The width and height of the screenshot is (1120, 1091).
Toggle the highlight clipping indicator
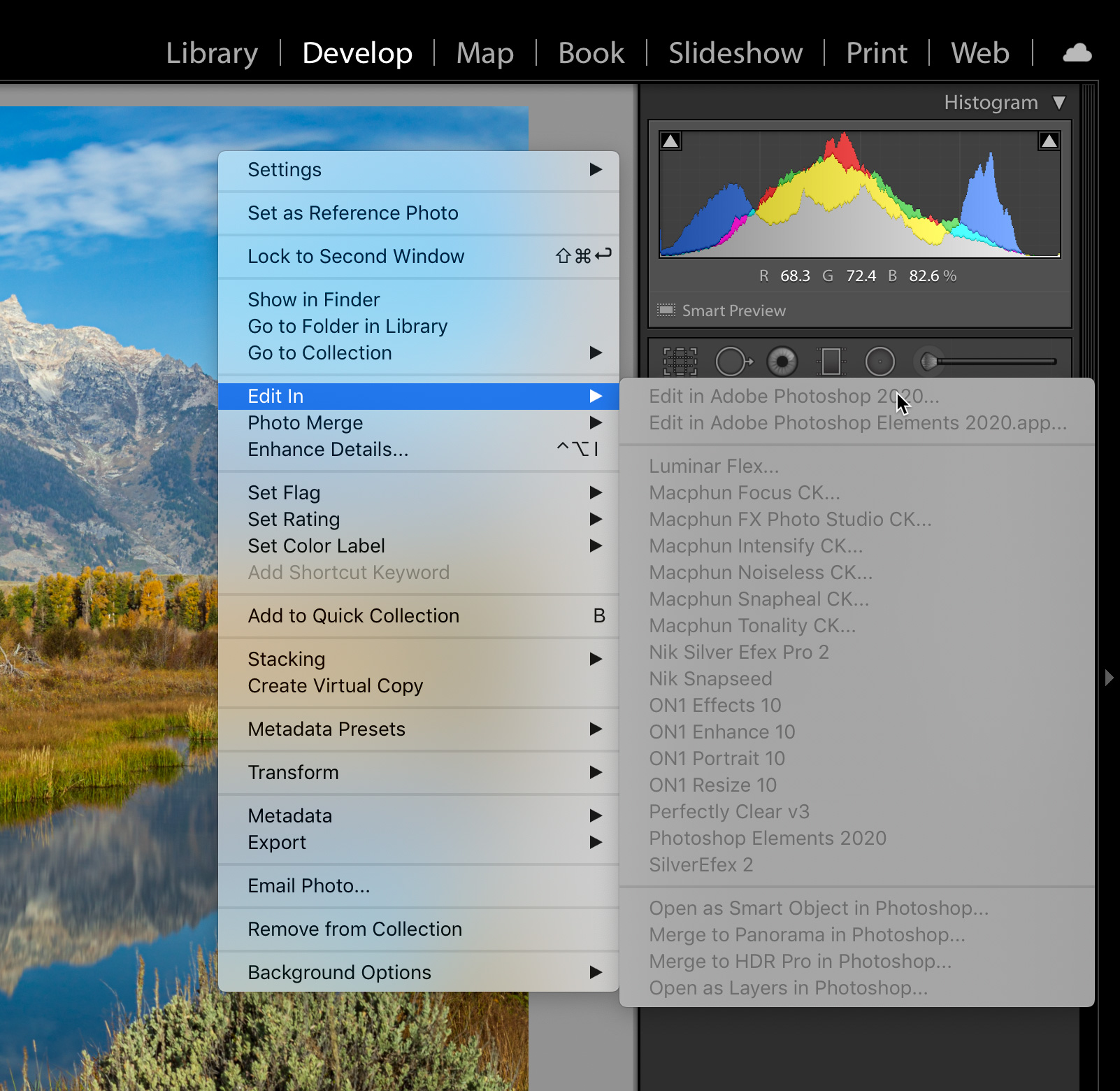[x=1048, y=141]
